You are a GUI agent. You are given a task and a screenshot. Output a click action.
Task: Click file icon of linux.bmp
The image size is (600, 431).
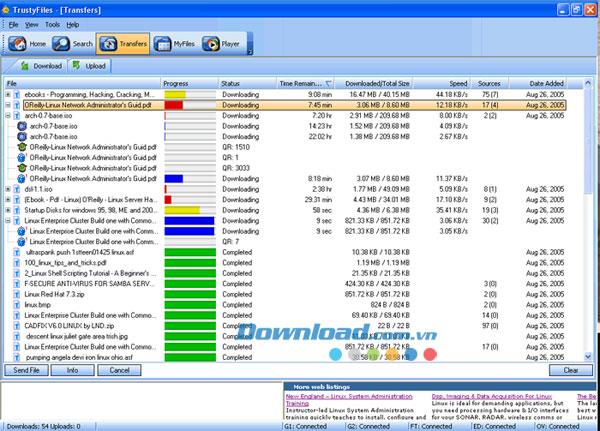(17, 305)
